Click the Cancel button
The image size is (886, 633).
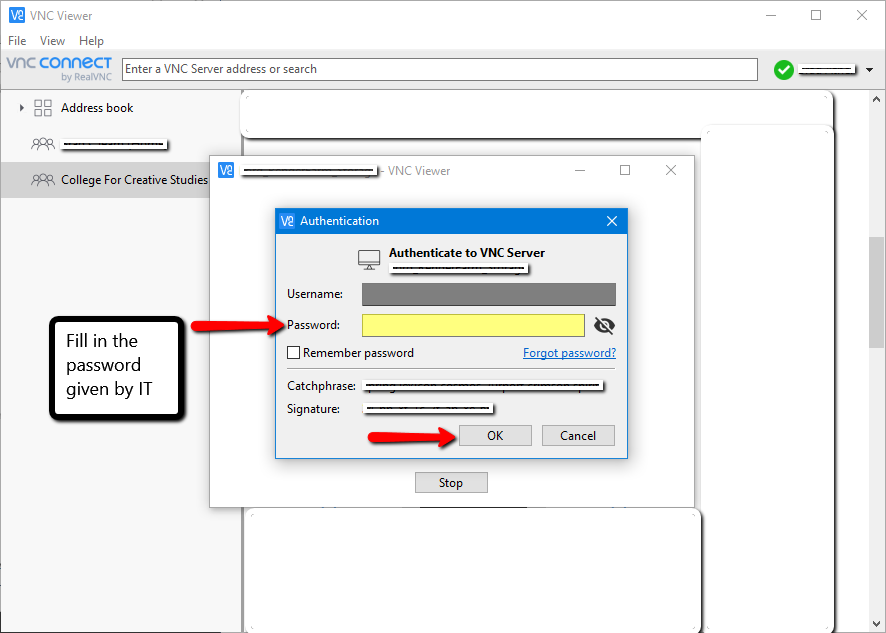pyautogui.click(x=578, y=436)
